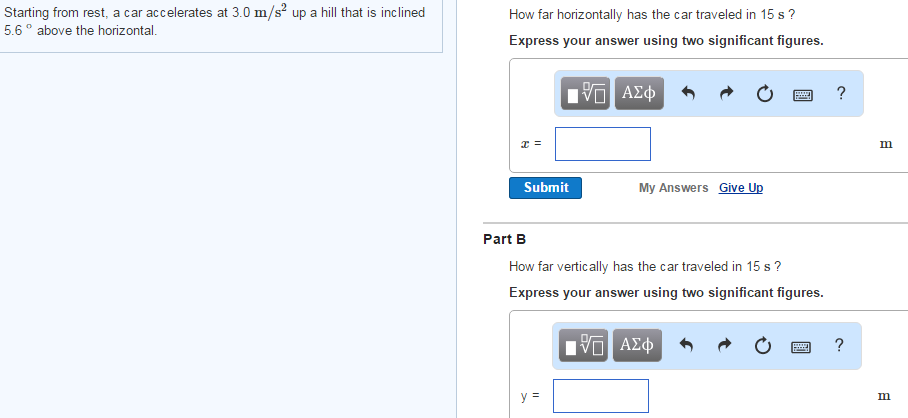
Task: Open help for x answer toolbar
Action: coord(840,94)
